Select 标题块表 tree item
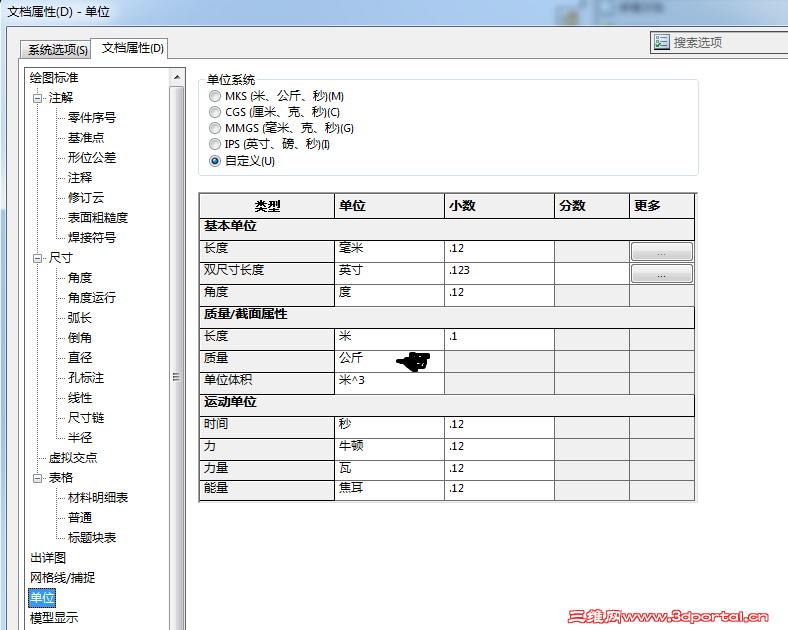Image resolution: width=788 pixels, height=630 pixels. pos(92,538)
